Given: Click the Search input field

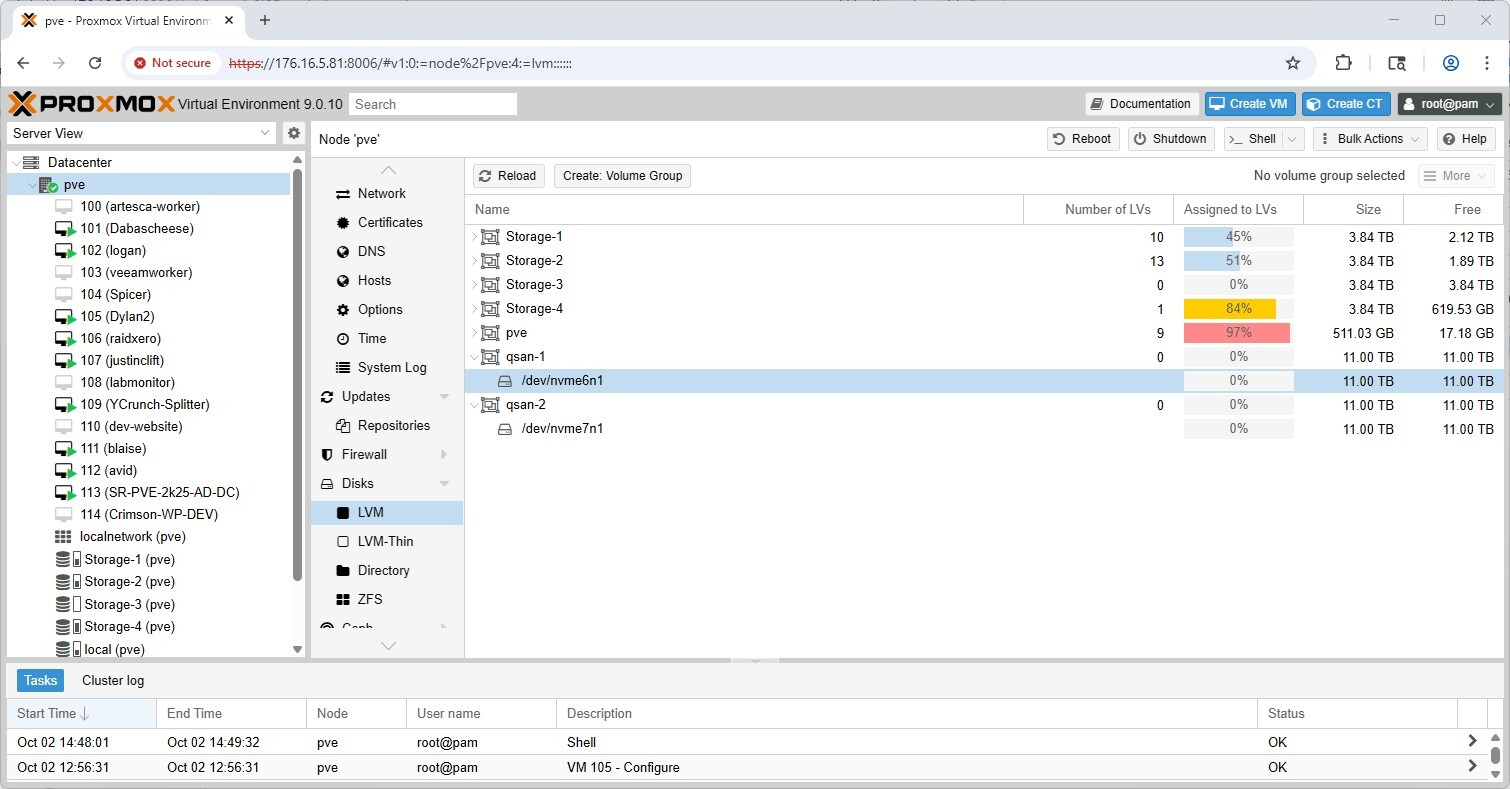Looking at the screenshot, I should [433, 104].
